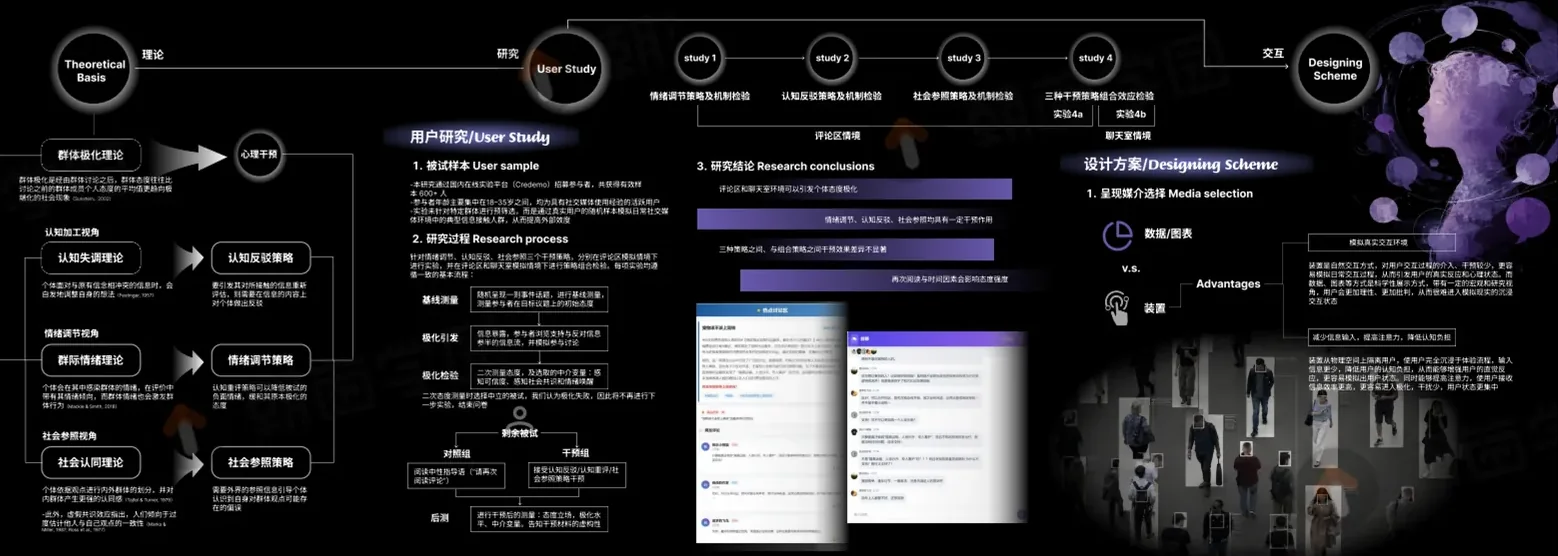This screenshot has width=1558, height=556.
Task: Click the 理论 label next to Theoretical Basis
Action: (x=153, y=55)
